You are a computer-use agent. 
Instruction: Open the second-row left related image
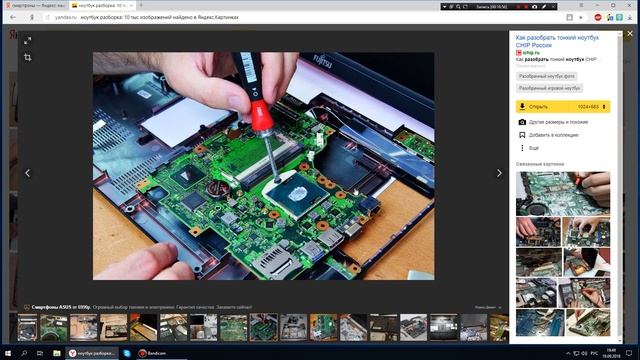coord(538,232)
